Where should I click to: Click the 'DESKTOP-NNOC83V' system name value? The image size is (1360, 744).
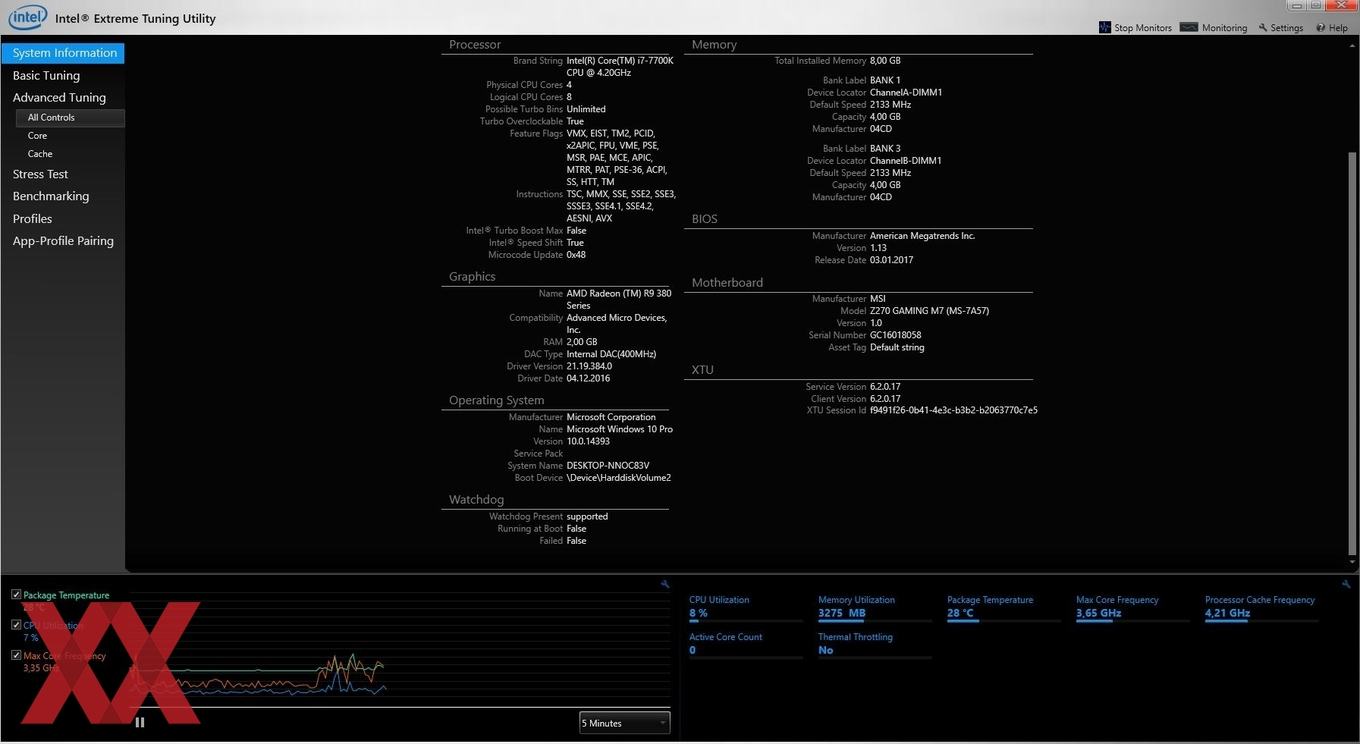pos(608,466)
